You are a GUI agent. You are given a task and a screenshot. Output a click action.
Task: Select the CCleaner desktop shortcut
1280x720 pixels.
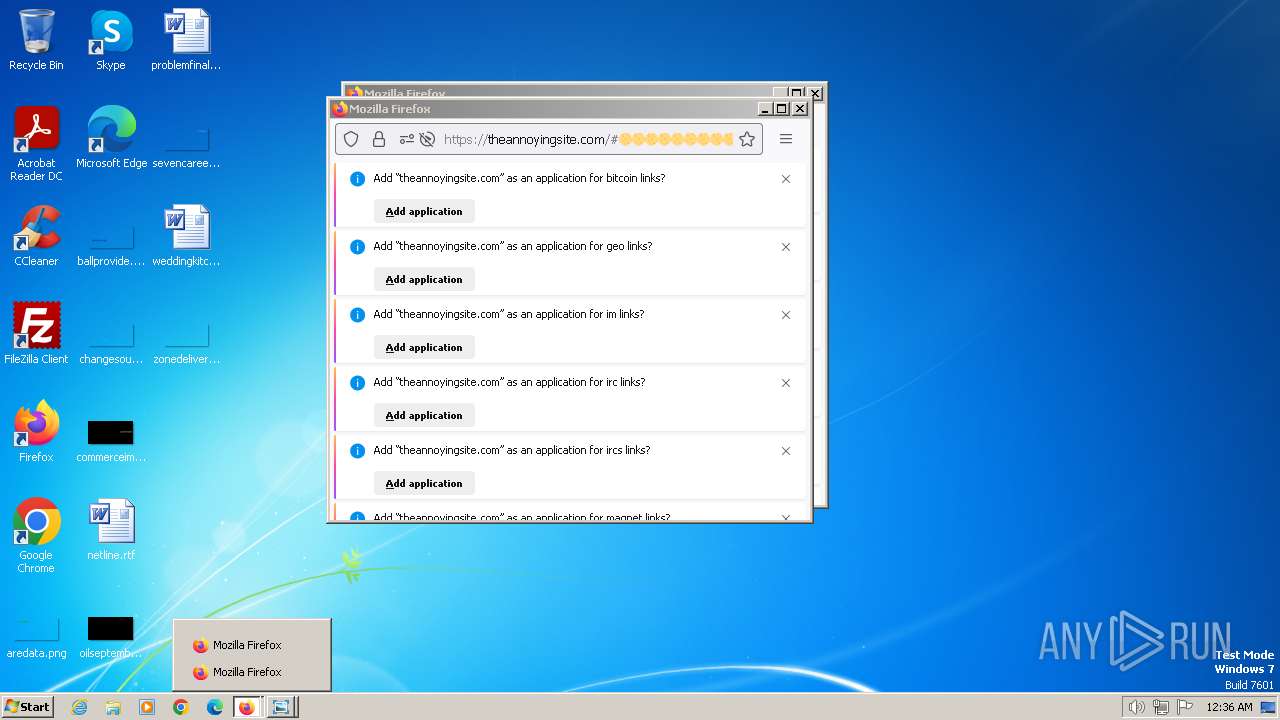pyautogui.click(x=36, y=236)
